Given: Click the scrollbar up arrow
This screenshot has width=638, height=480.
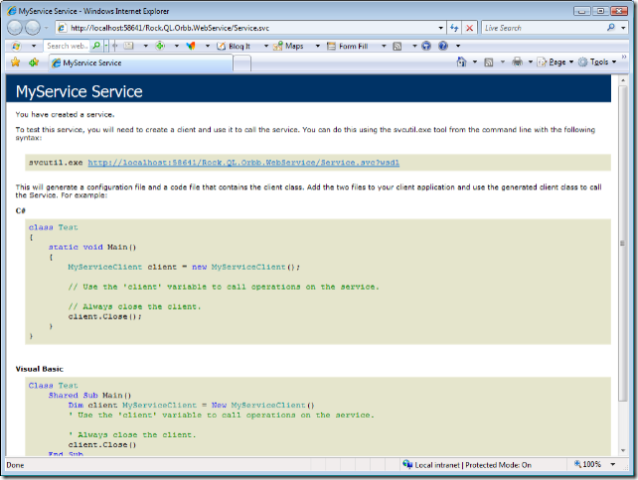Looking at the screenshot, I should (623, 80).
